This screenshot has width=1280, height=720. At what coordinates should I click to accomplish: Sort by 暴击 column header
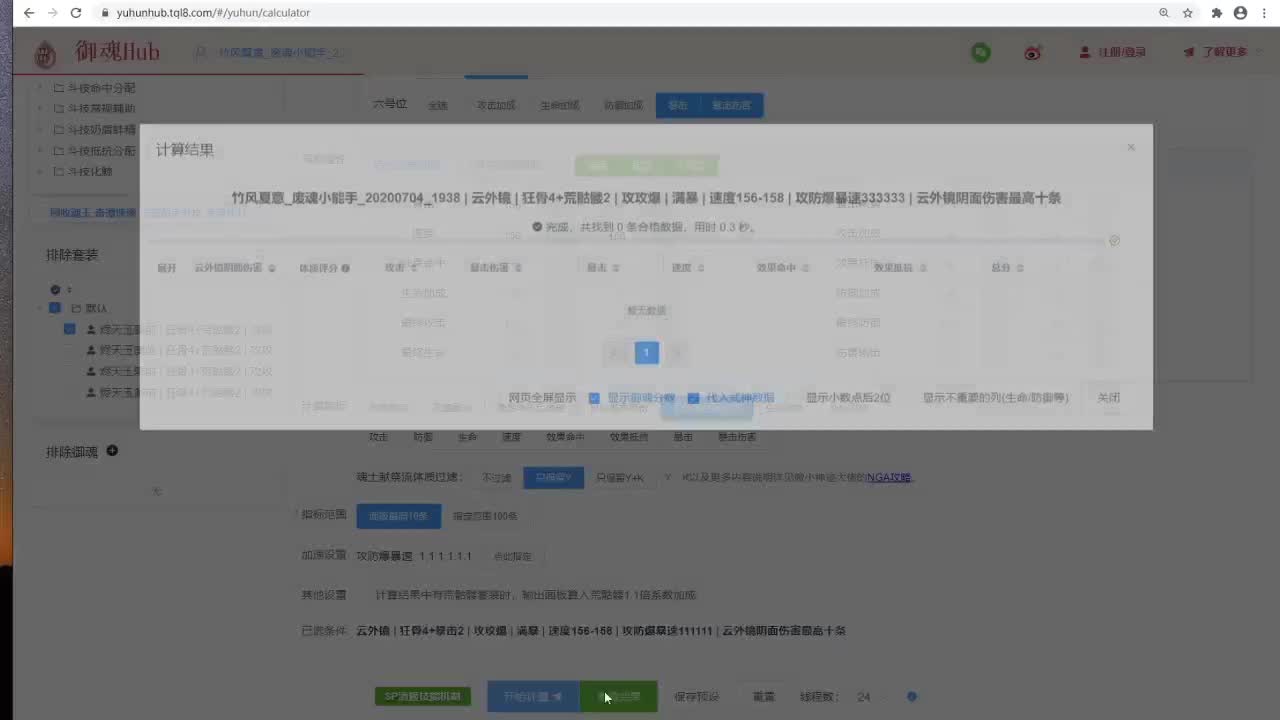click(x=603, y=268)
